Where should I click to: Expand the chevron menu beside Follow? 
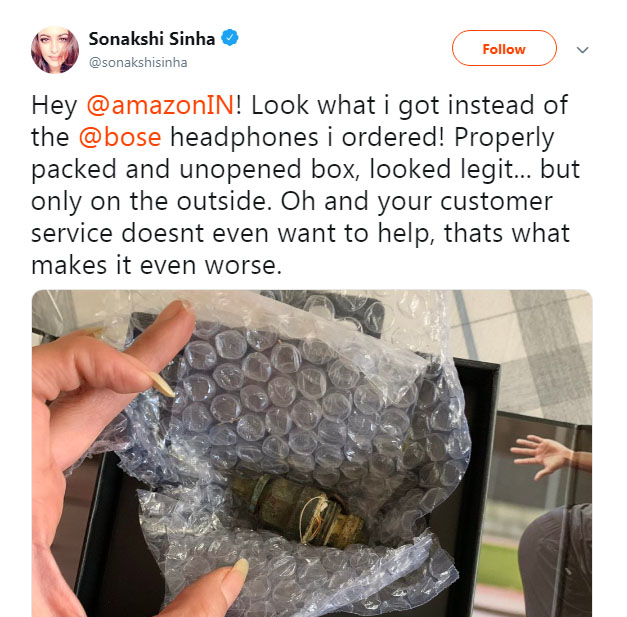[x=582, y=50]
